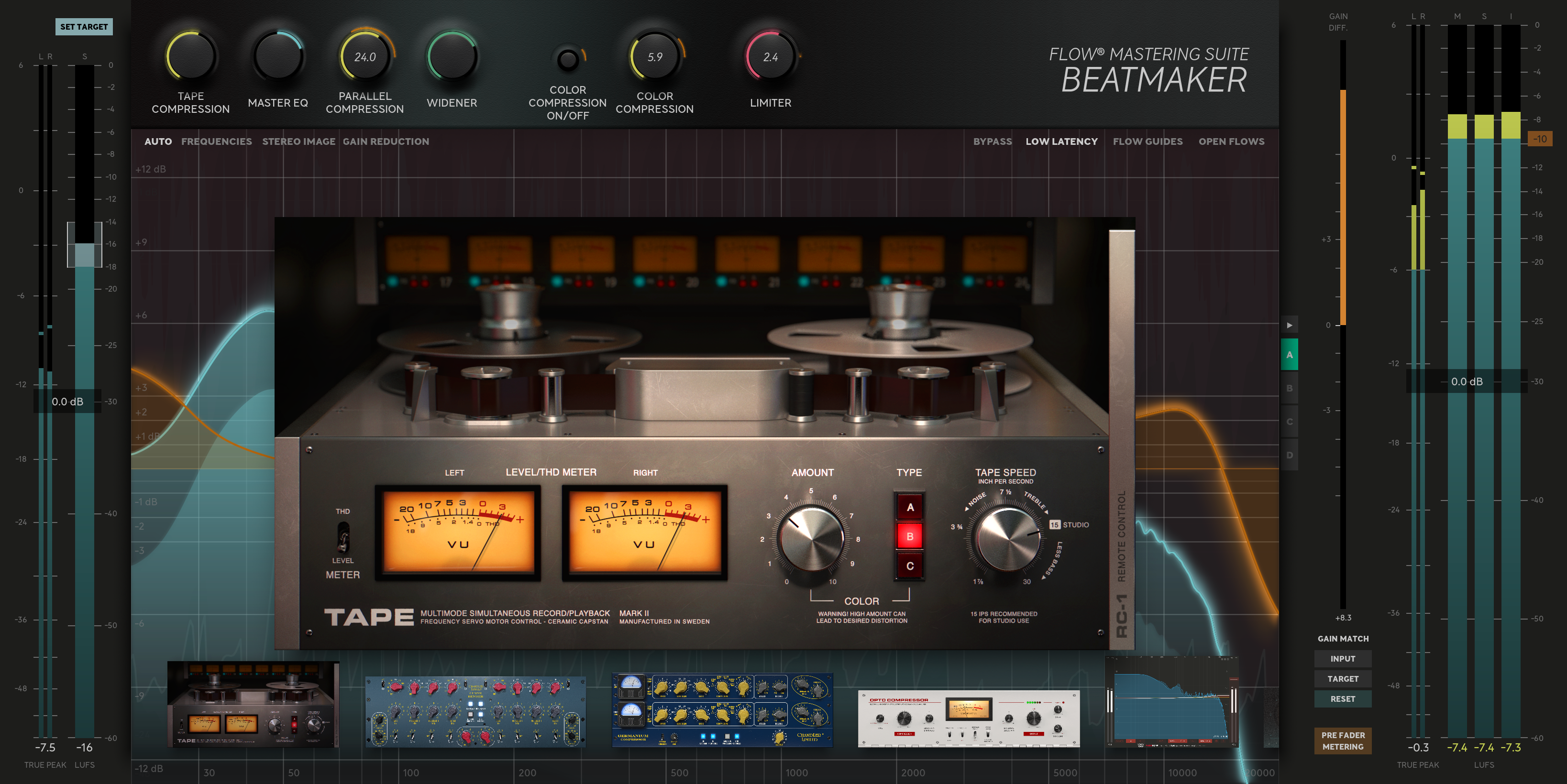Viewport: 1567px width, 784px height.
Task: Open the Tape machine module thumbnail
Action: click(x=253, y=704)
